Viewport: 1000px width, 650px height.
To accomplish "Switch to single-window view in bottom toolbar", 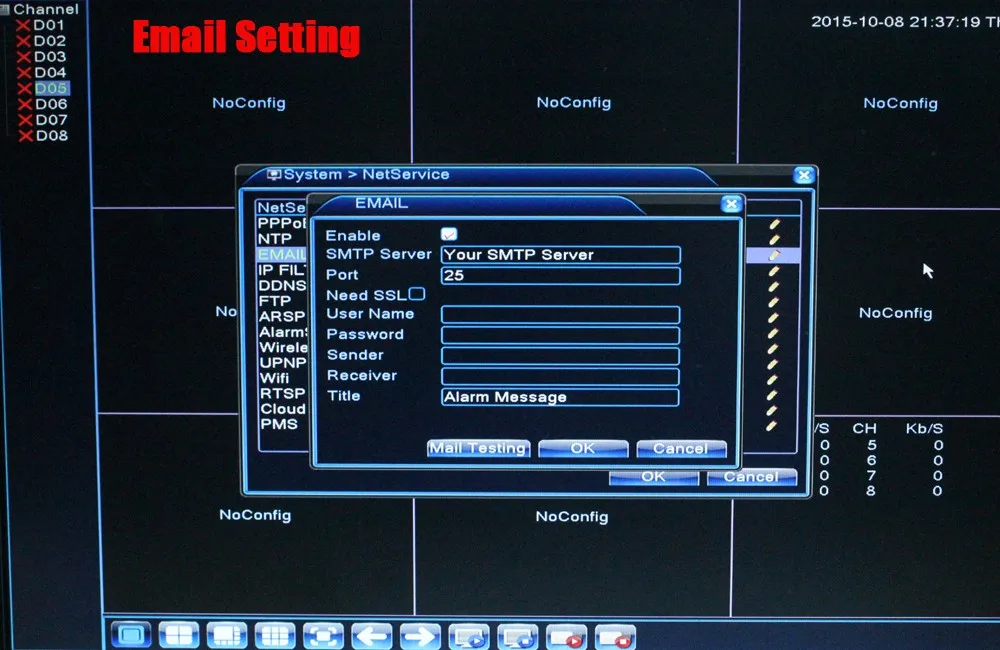I will [131, 635].
